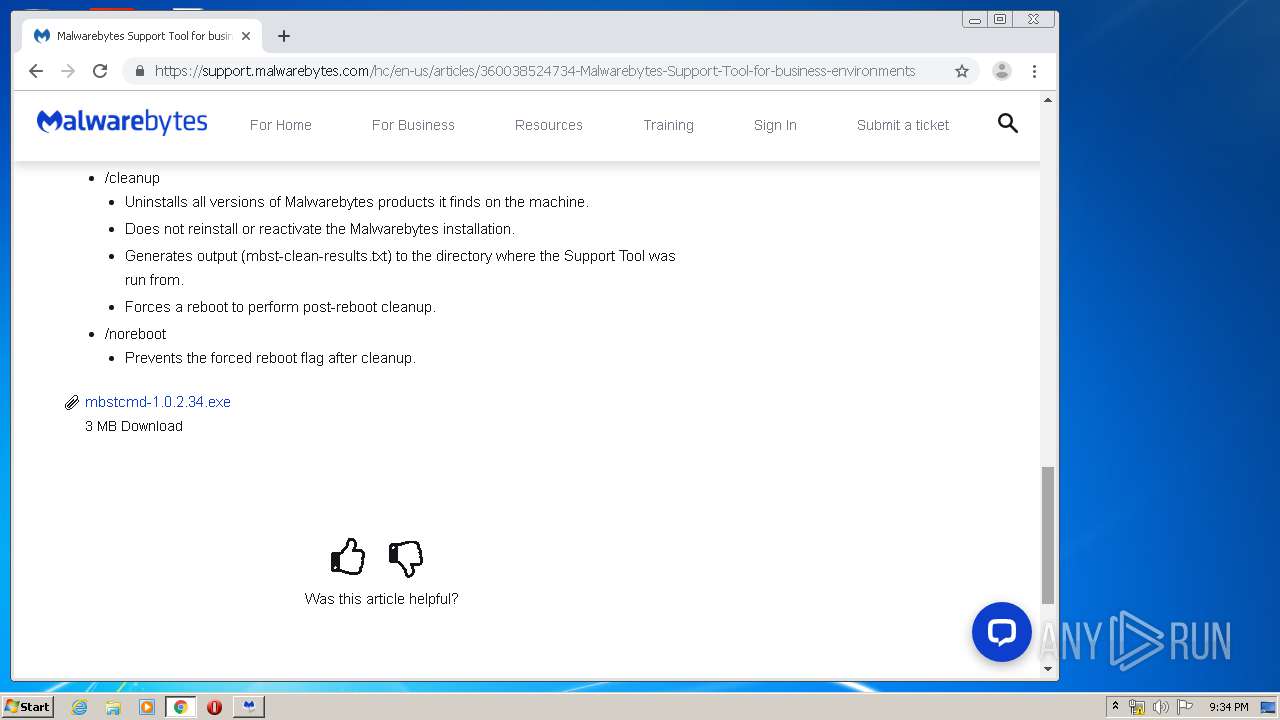Open Windows Explorer from the taskbar
This screenshot has width=1280, height=720.
[113, 707]
